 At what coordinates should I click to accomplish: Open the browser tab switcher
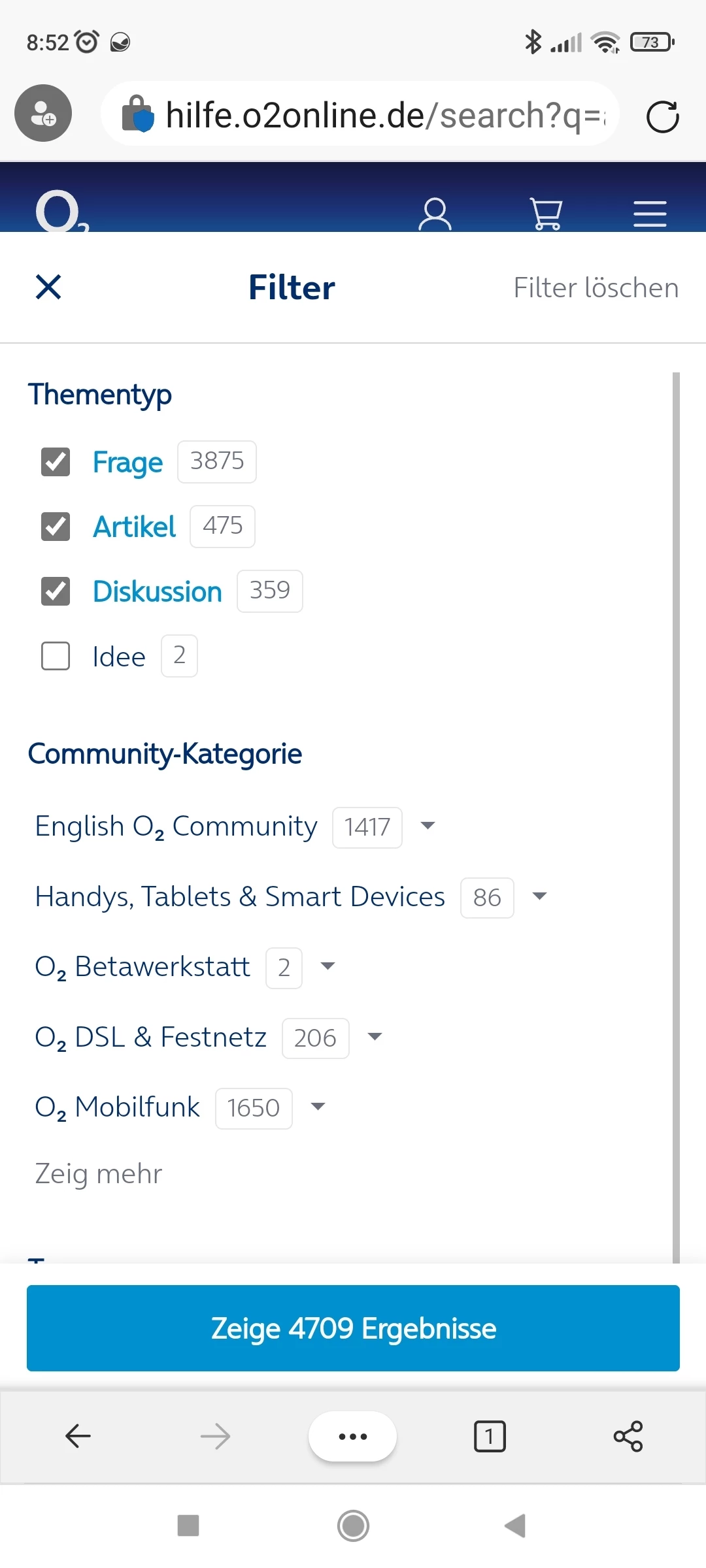490,1436
